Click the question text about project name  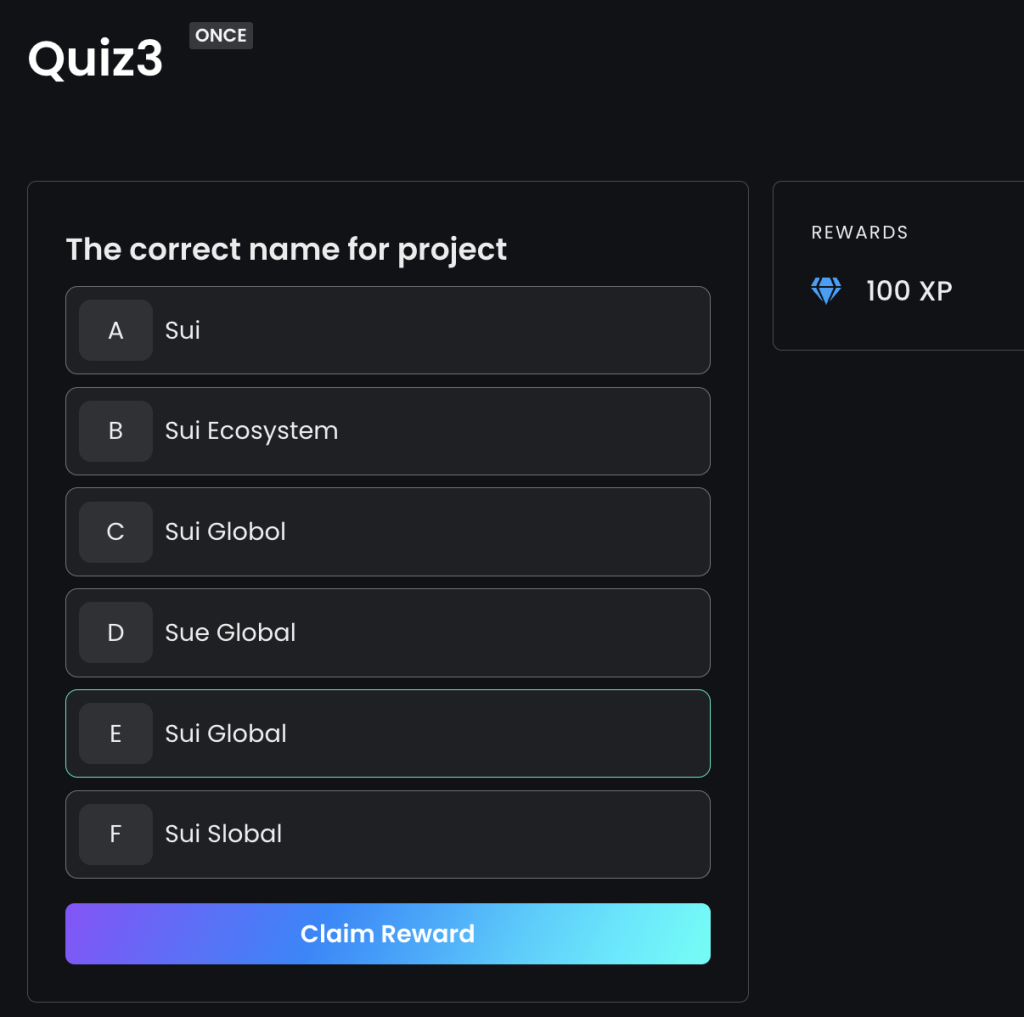pos(286,250)
